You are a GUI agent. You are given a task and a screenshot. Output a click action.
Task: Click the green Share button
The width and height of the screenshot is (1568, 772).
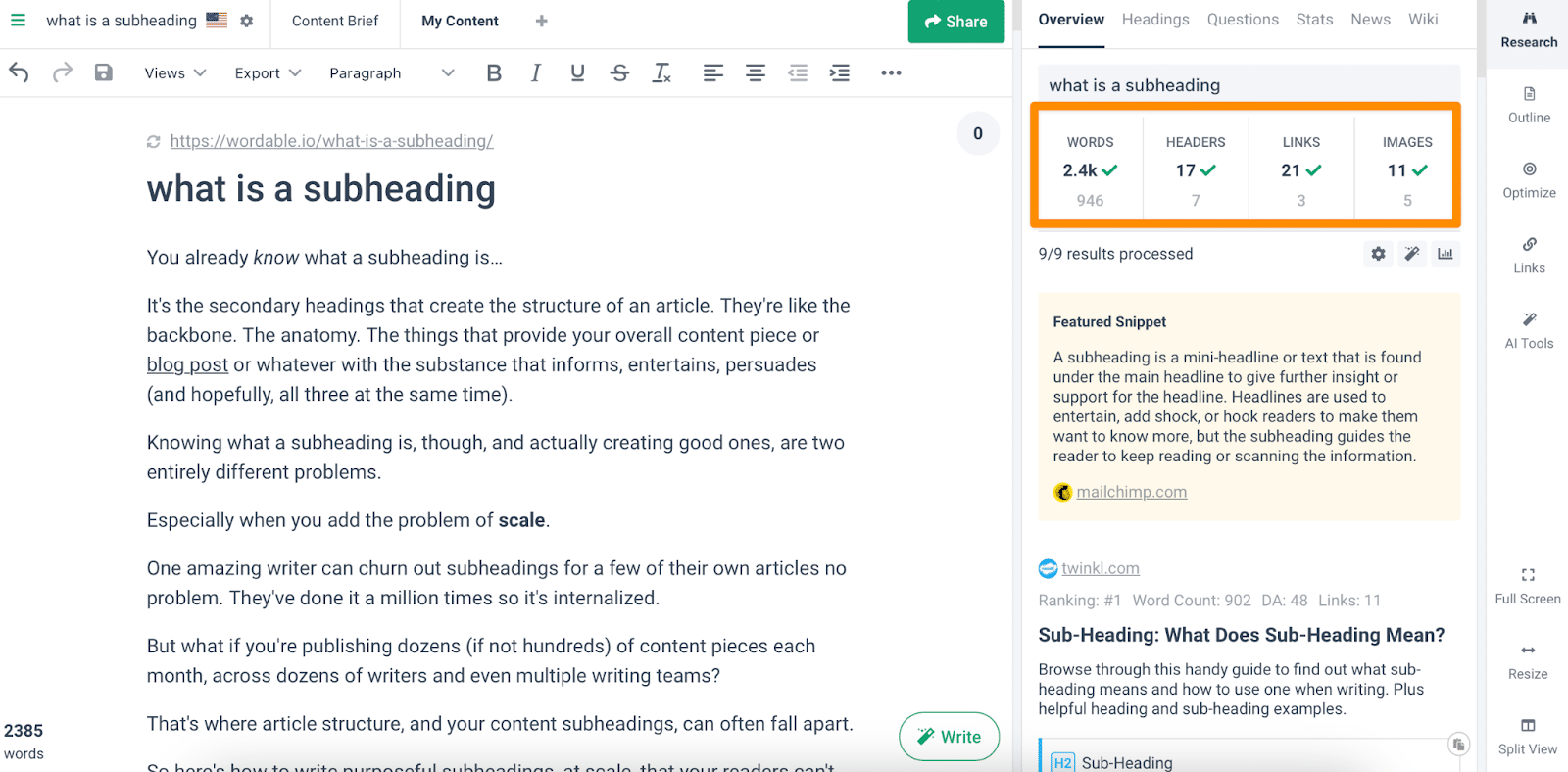click(956, 22)
